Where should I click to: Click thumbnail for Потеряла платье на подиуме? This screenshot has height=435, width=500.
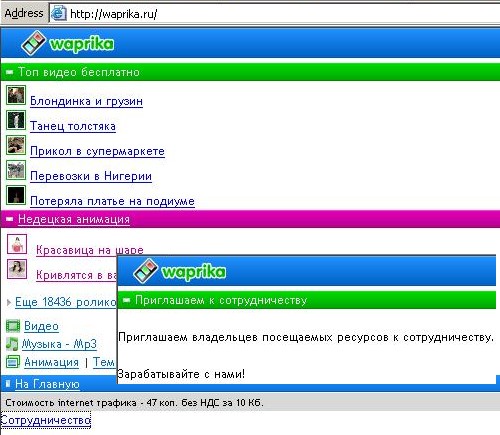click(16, 195)
